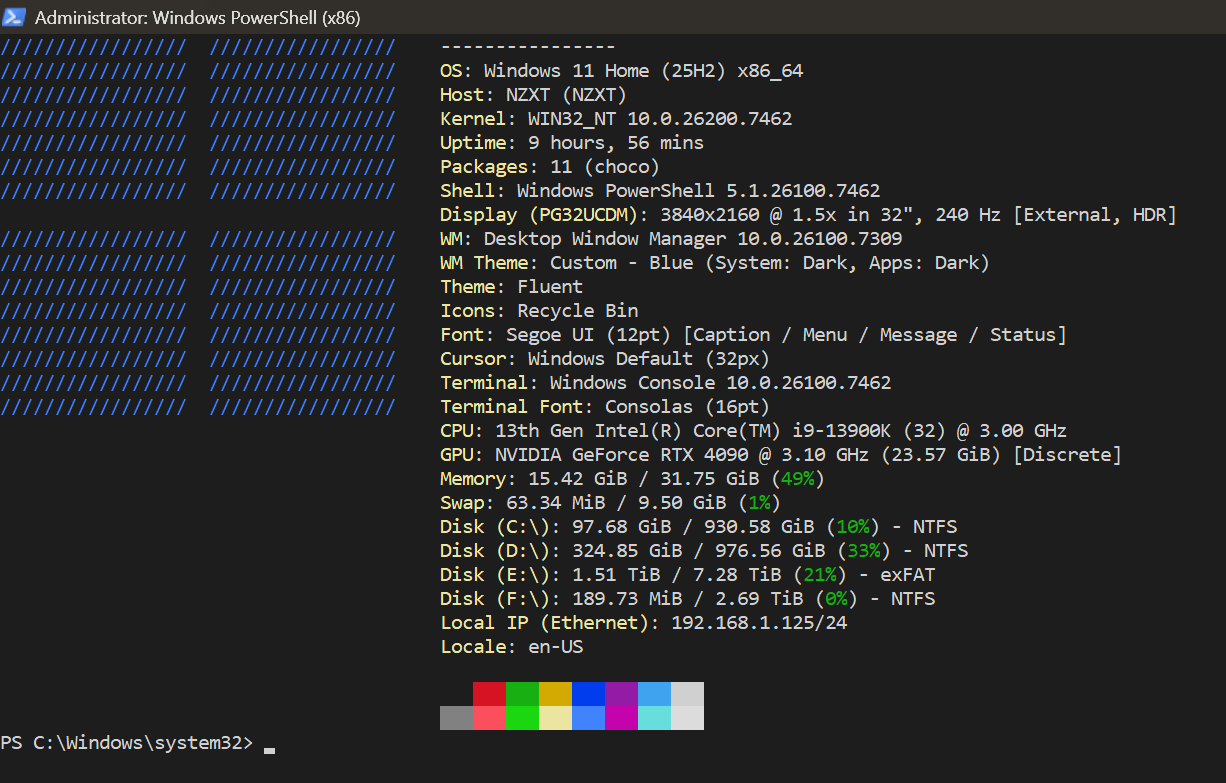Click the 'Icons: Recycle Bin' line
The image size is (1226, 783).
[539, 311]
